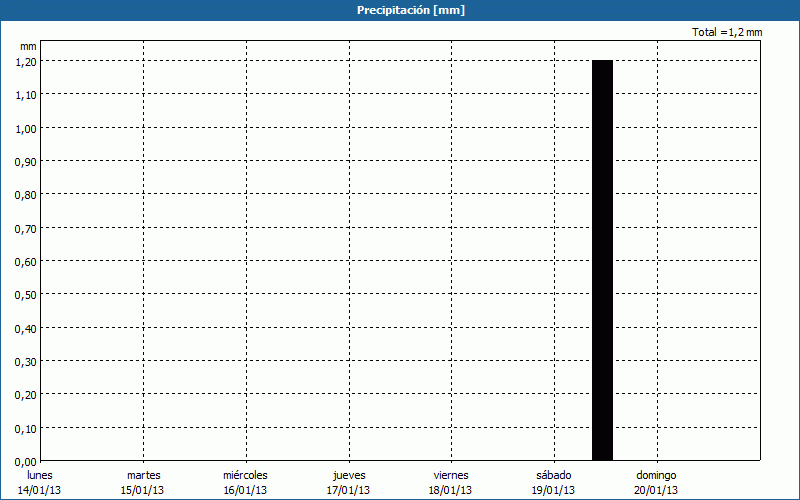
Task: Select the 'martes' day label
Action: point(143,475)
